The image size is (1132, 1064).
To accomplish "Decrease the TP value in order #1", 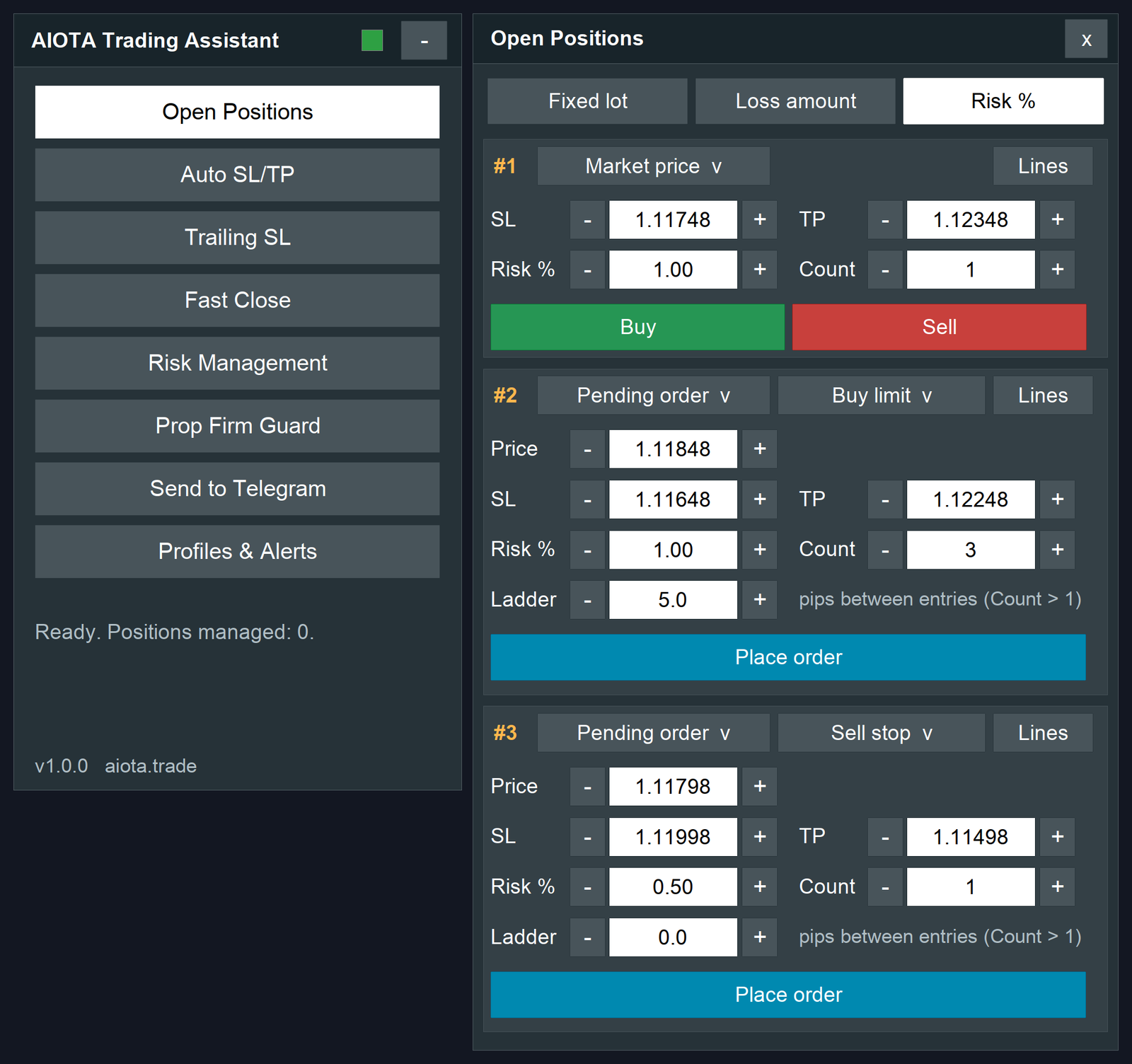I will click(885, 220).
